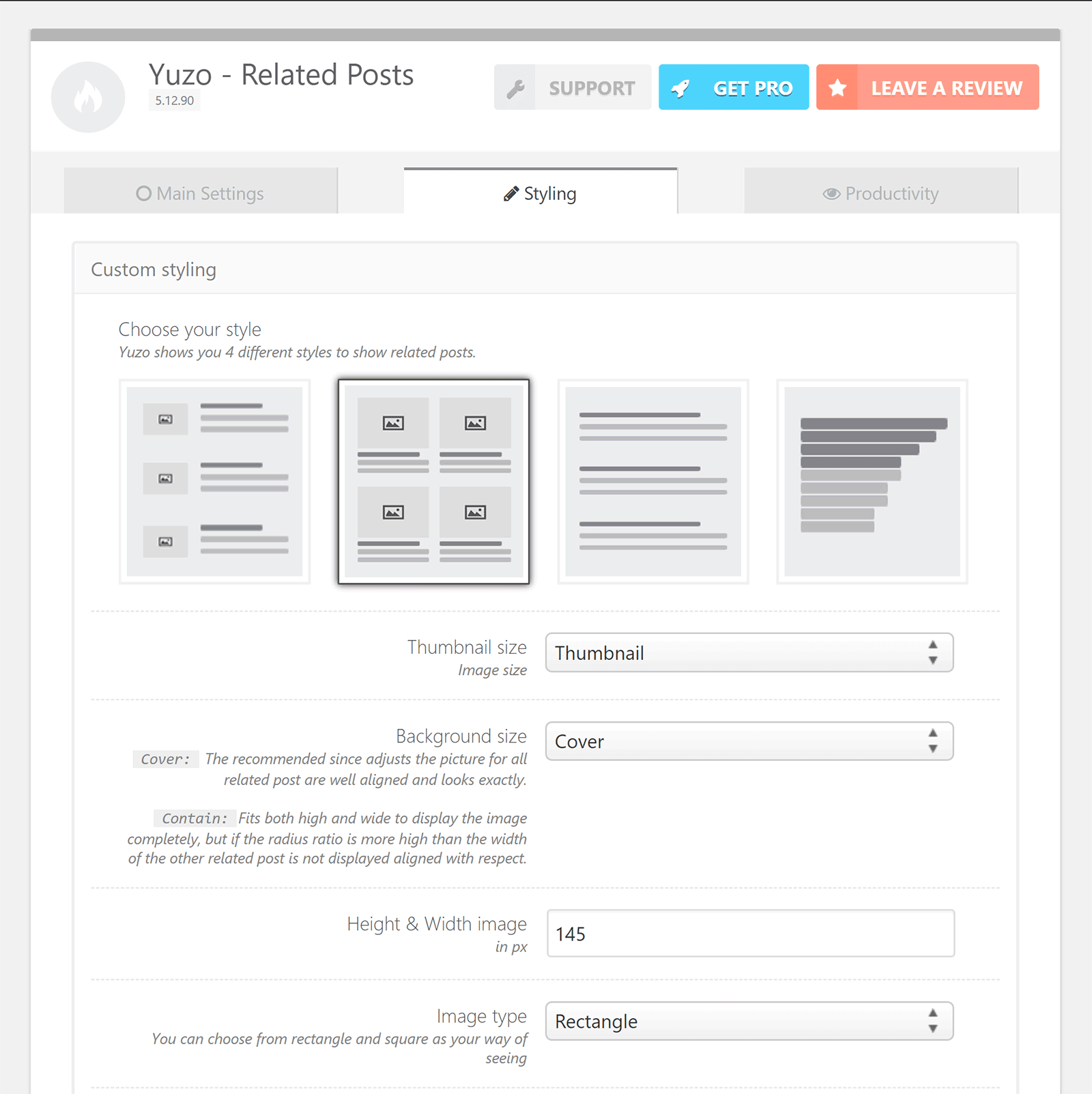Click the 'Choose your style' heading
Screen dimensions: 1092x1094
pos(190,329)
